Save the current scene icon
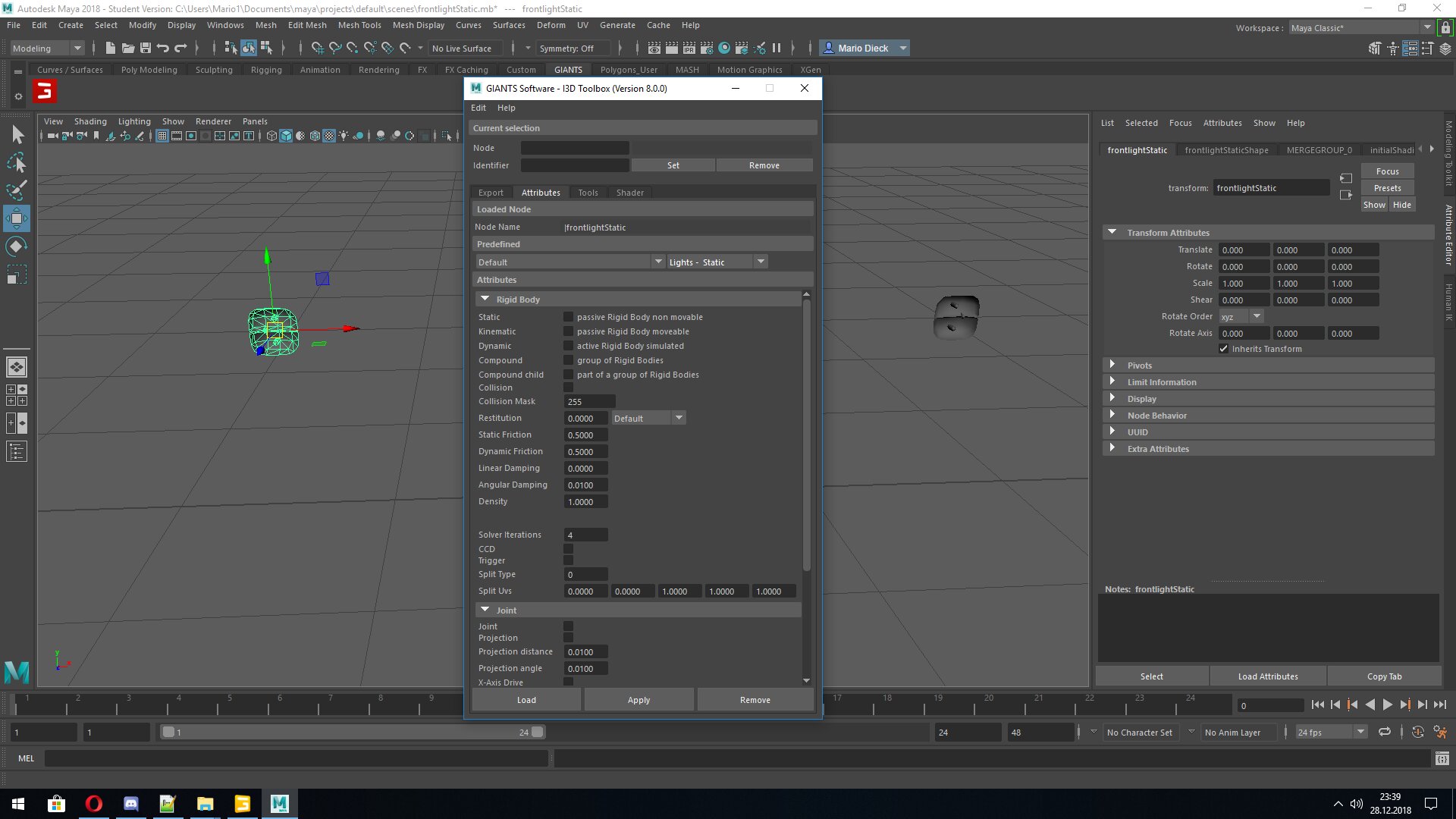This screenshot has height=819, width=1456. (x=146, y=48)
